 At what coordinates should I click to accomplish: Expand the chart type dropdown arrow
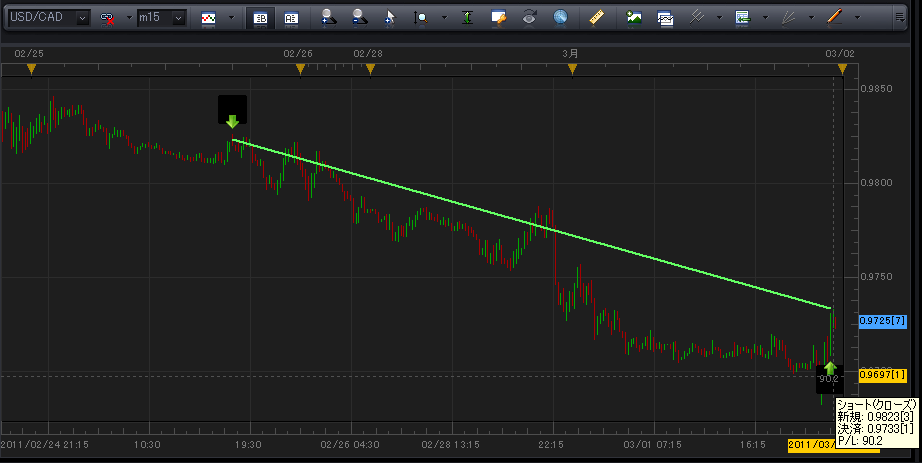[231, 18]
